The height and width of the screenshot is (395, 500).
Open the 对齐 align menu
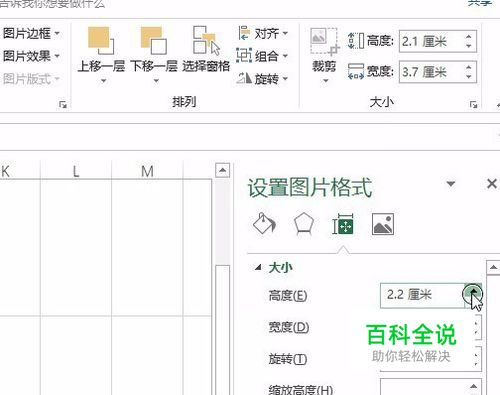click(263, 33)
